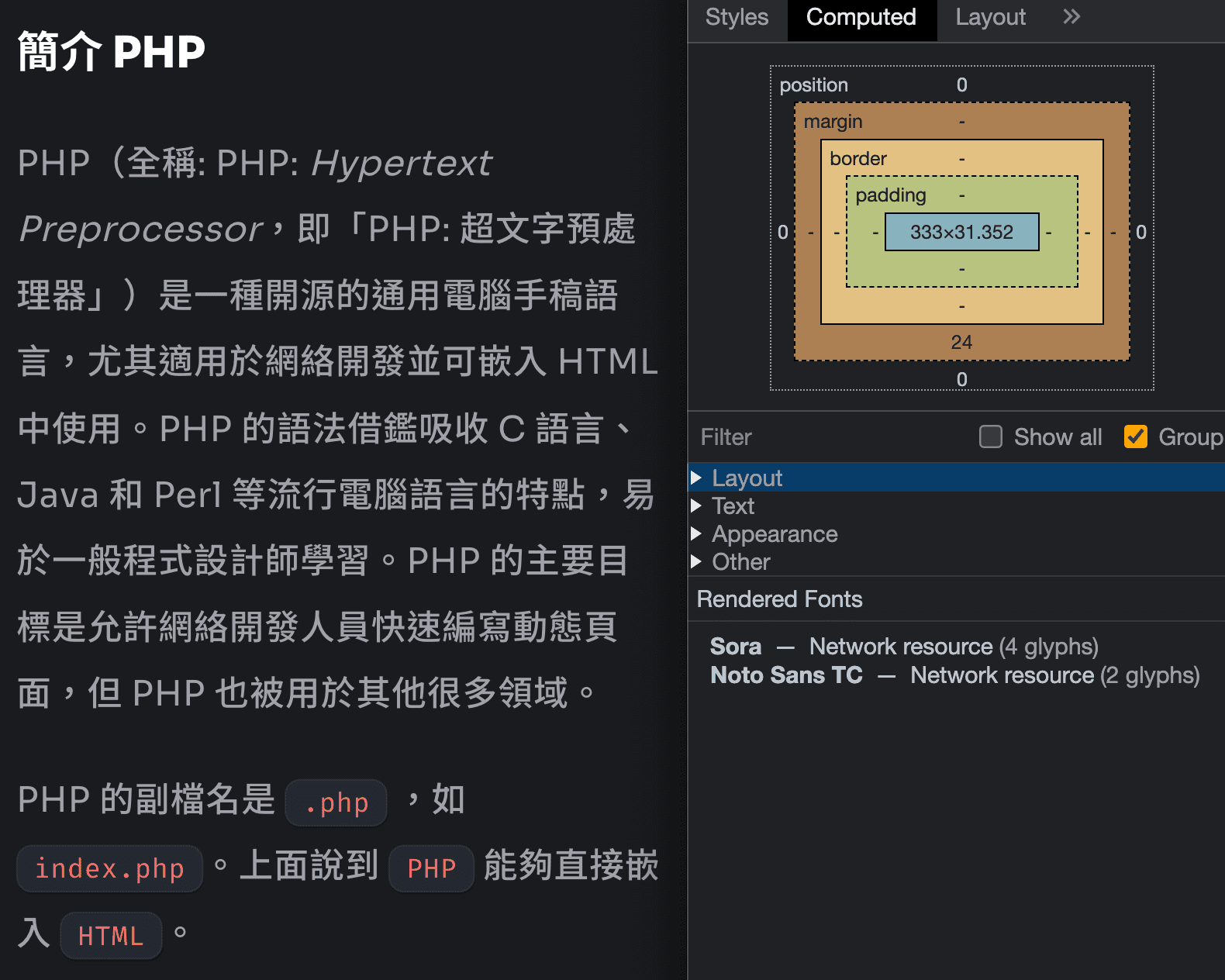Viewport: 1225px width, 980px height.
Task: Click the 333×31.352 content box size
Action: click(x=961, y=232)
